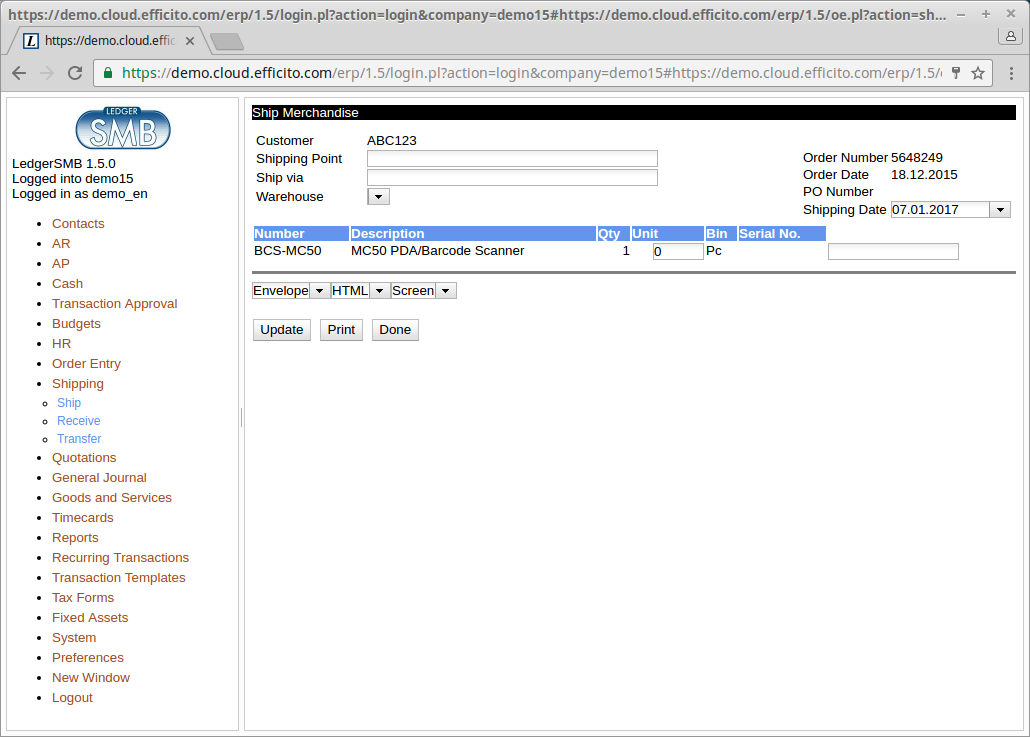Click the Shipping Point text field
This screenshot has height=737, width=1030.
[512, 159]
